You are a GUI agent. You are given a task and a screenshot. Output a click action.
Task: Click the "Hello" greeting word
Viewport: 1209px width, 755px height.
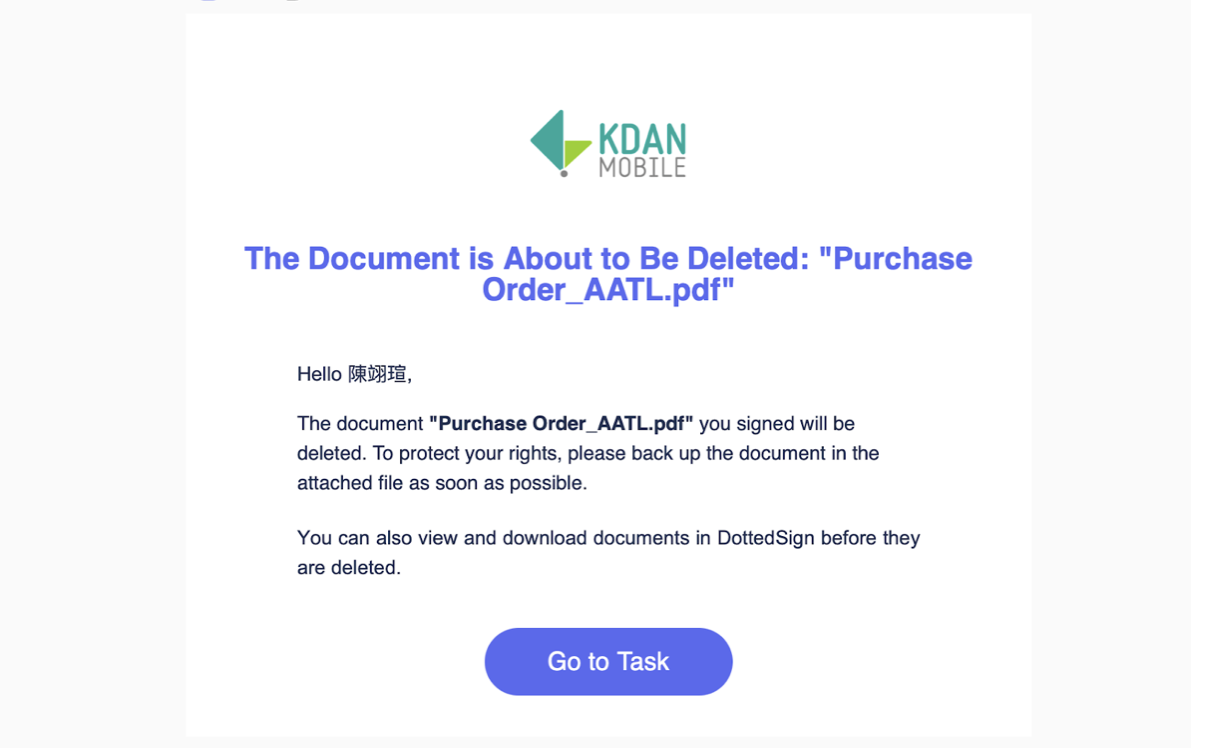click(x=320, y=374)
